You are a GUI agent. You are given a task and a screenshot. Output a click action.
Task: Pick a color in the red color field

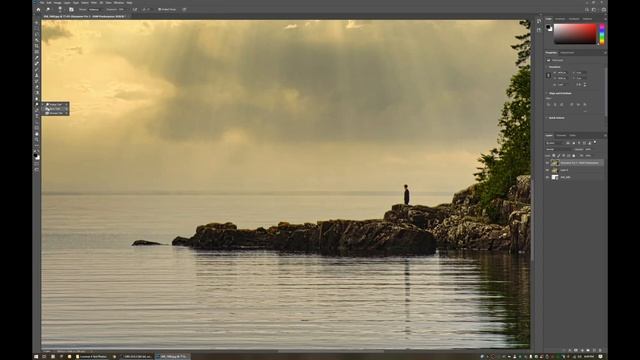[575, 33]
